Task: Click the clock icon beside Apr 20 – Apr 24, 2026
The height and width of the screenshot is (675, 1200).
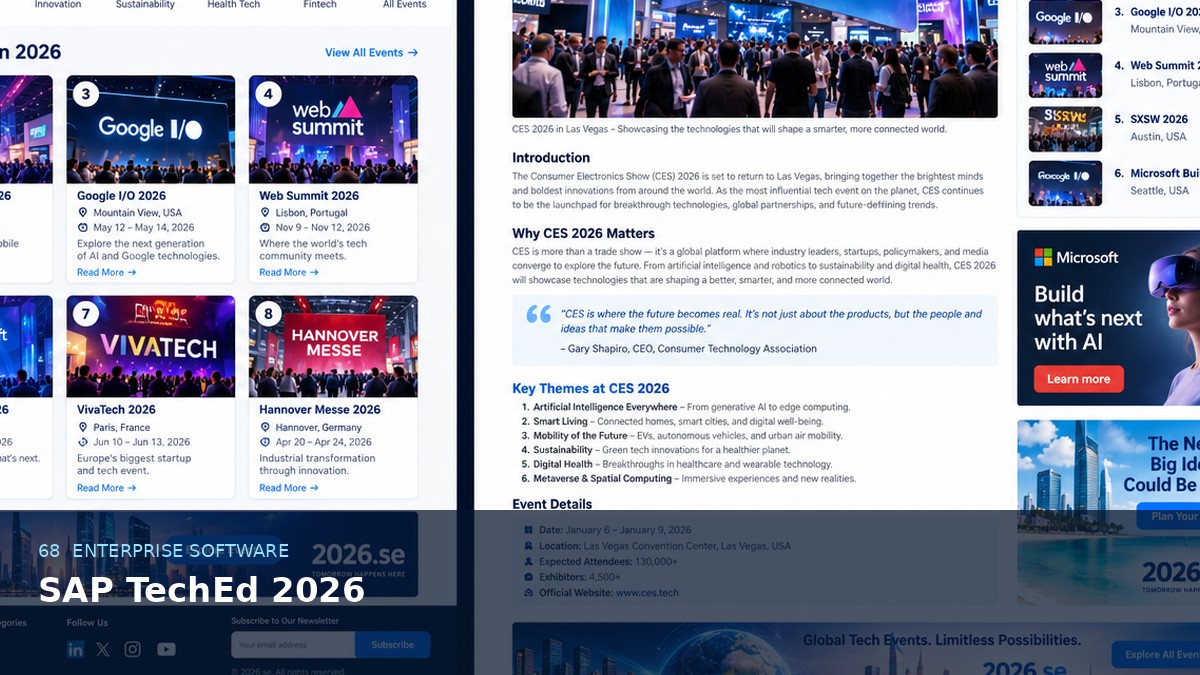Action: point(265,442)
